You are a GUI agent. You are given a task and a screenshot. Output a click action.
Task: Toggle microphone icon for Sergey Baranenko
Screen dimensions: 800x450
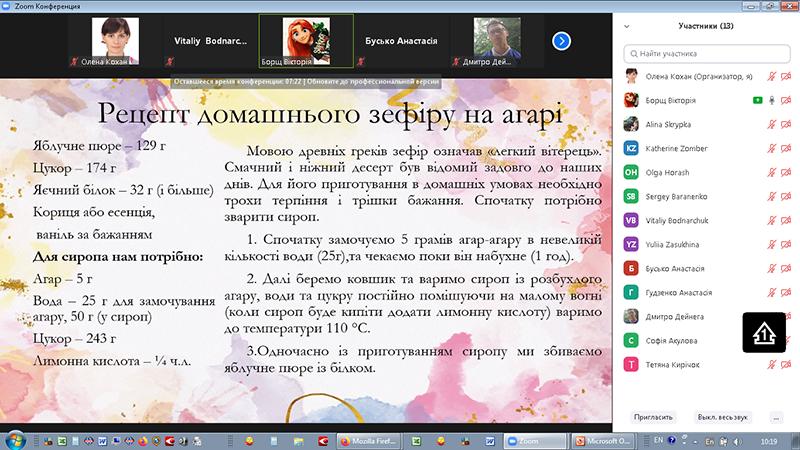(771, 196)
